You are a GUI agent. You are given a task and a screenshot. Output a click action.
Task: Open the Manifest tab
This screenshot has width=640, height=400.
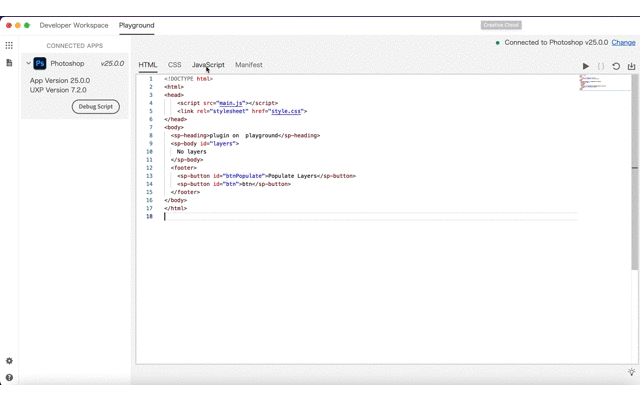coord(249,65)
